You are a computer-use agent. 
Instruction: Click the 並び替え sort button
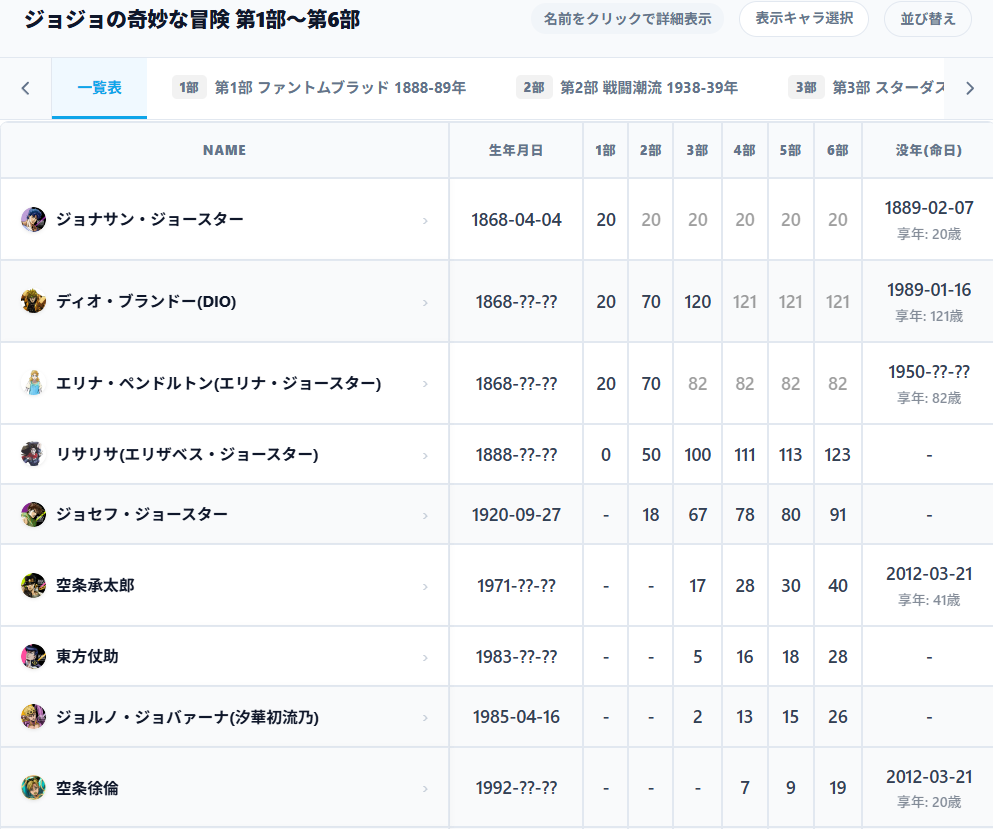(928, 19)
